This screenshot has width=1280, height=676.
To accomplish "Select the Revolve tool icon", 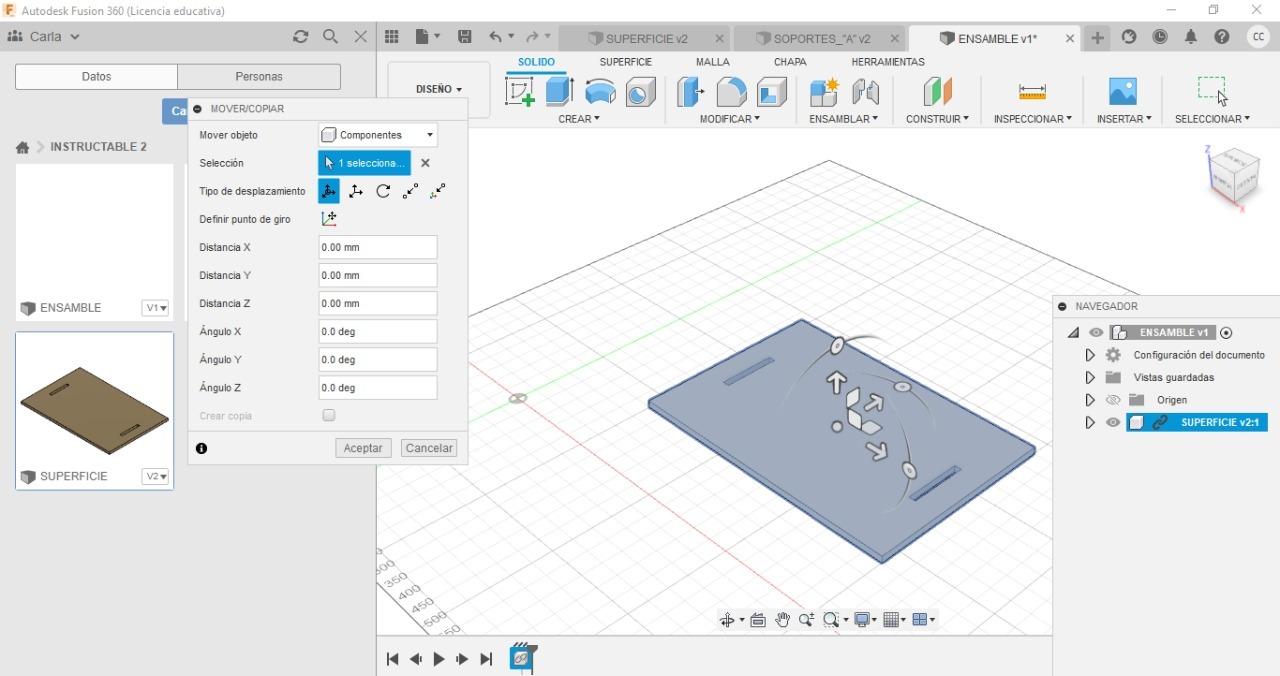I will tap(600, 92).
